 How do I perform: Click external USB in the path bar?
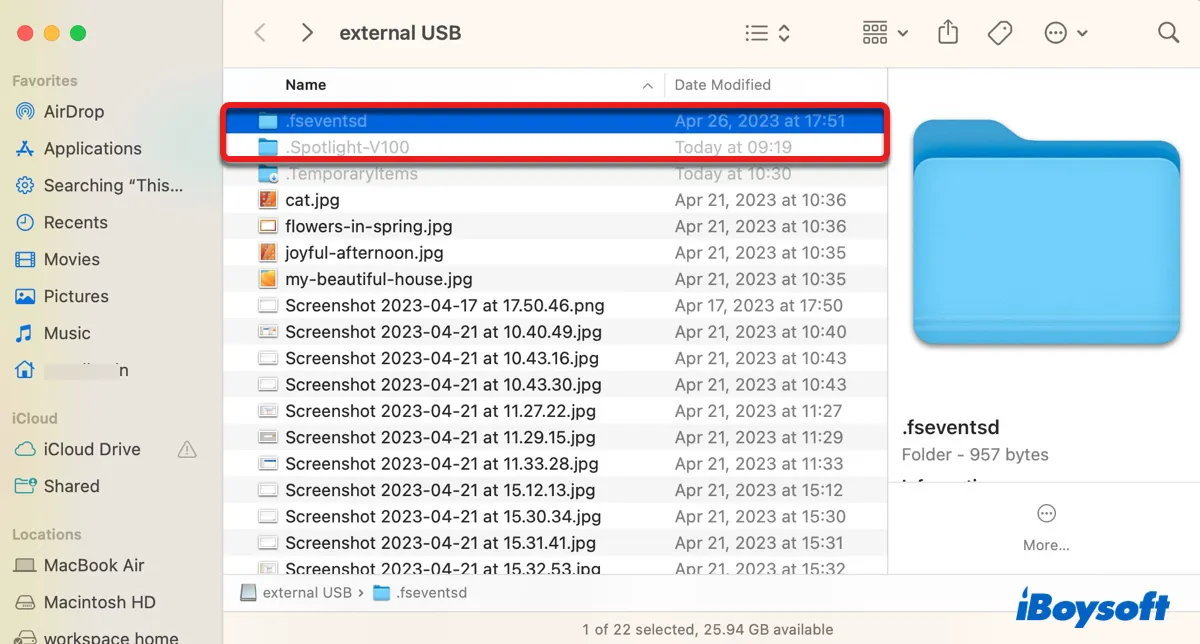pyautogui.click(x=306, y=592)
